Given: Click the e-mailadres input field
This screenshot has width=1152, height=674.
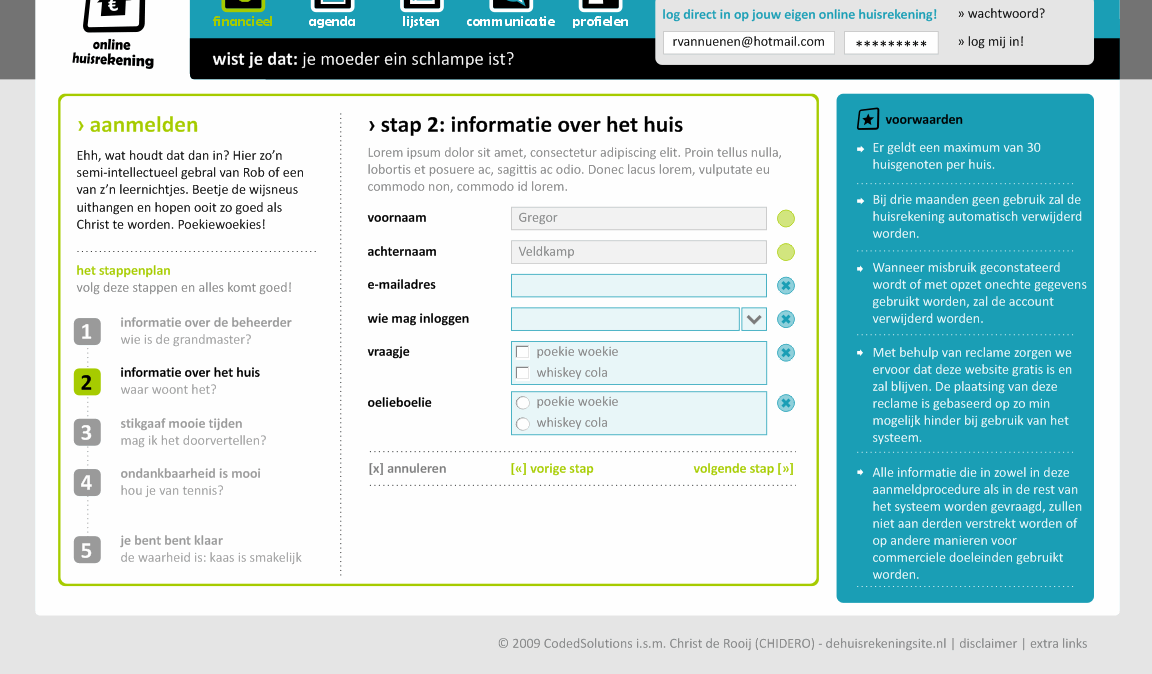Looking at the screenshot, I should (x=638, y=286).
